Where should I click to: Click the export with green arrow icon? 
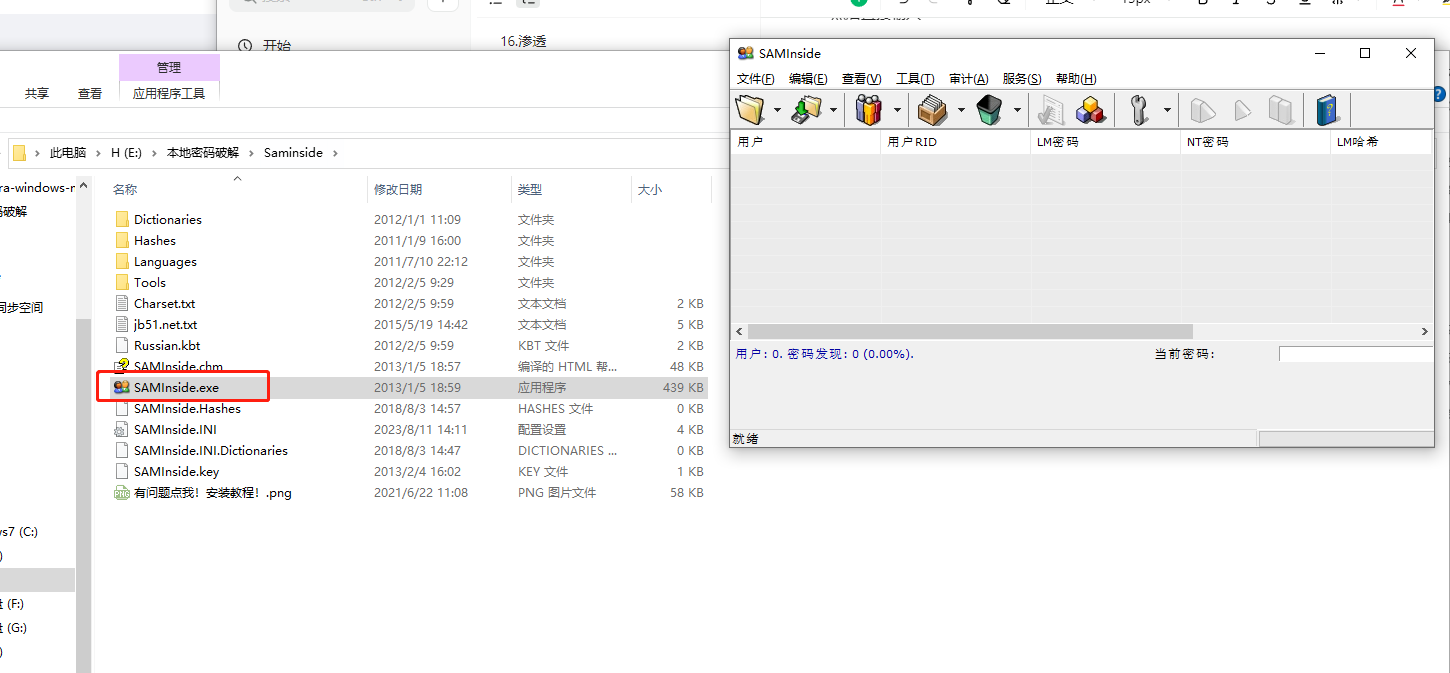click(x=806, y=109)
